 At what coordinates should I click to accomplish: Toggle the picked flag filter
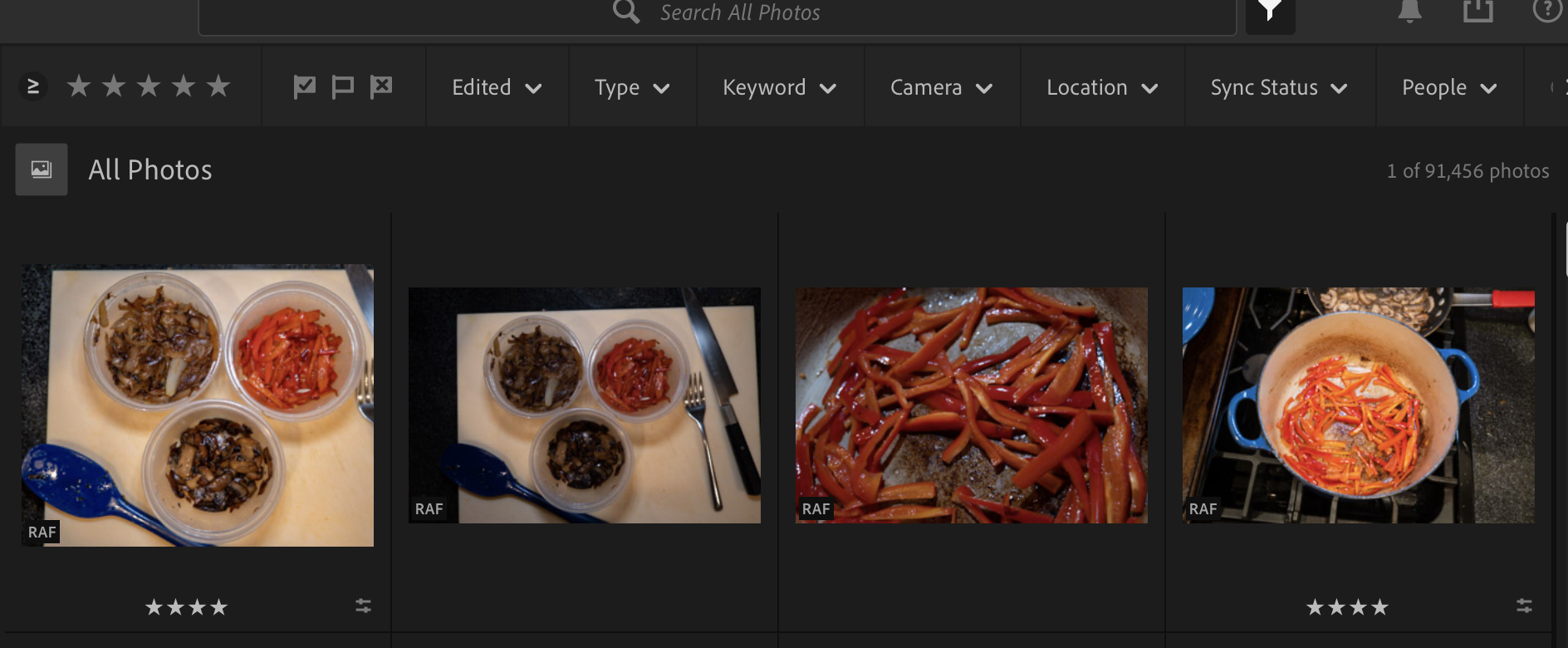pyautogui.click(x=305, y=86)
